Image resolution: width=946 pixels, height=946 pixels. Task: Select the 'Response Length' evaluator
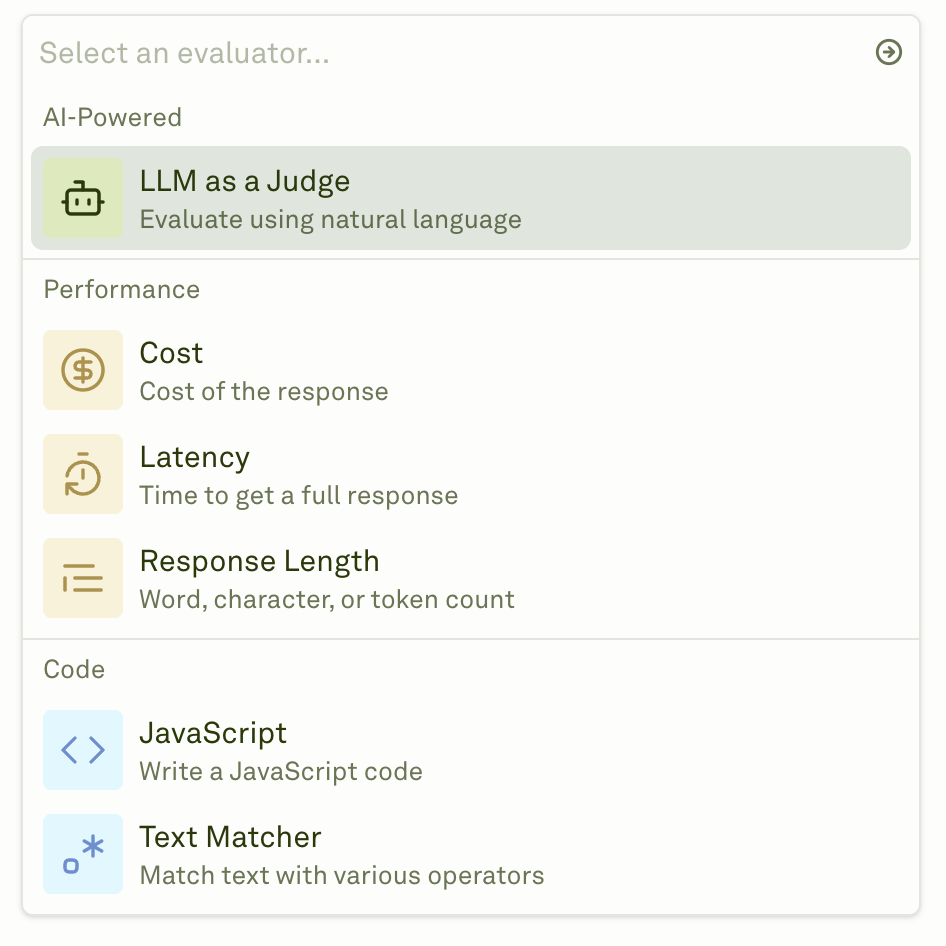471,578
